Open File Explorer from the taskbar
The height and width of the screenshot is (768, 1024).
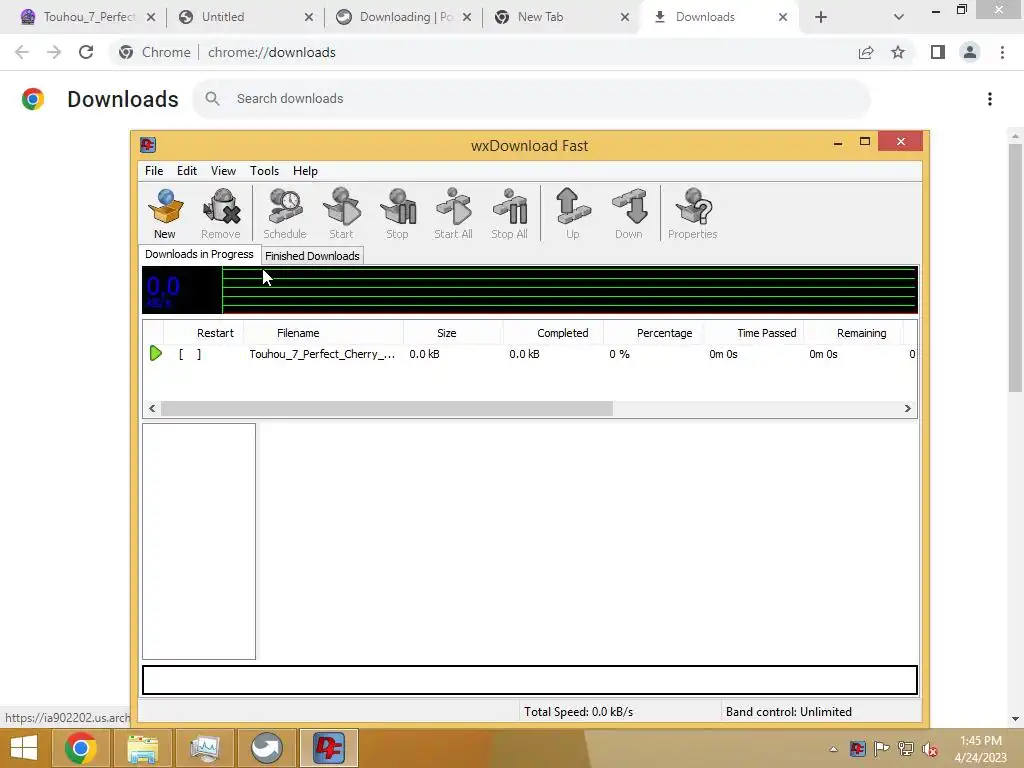pyautogui.click(x=142, y=748)
